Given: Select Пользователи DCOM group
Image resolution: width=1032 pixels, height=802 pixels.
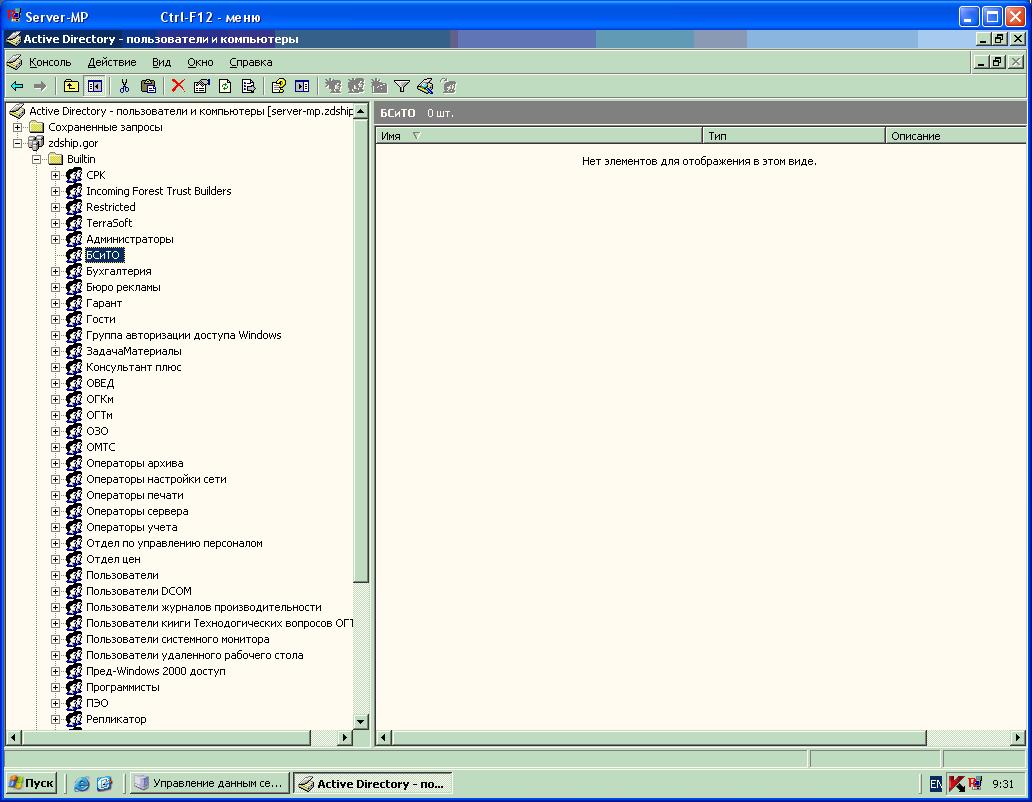Looking at the screenshot, I should [139, 591].
